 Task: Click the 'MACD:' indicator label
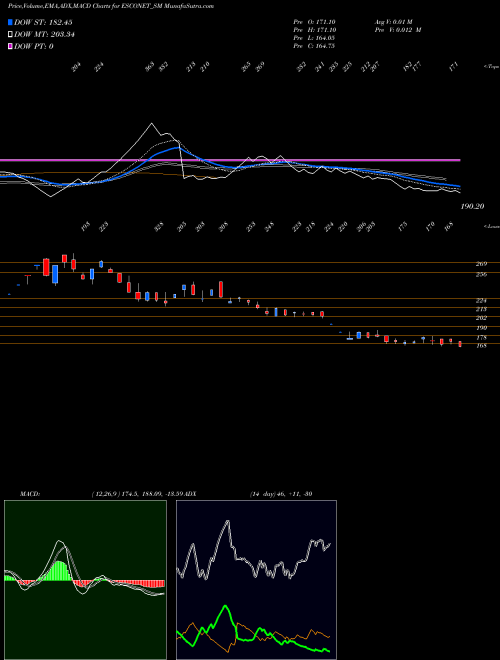tap(29, 493)
